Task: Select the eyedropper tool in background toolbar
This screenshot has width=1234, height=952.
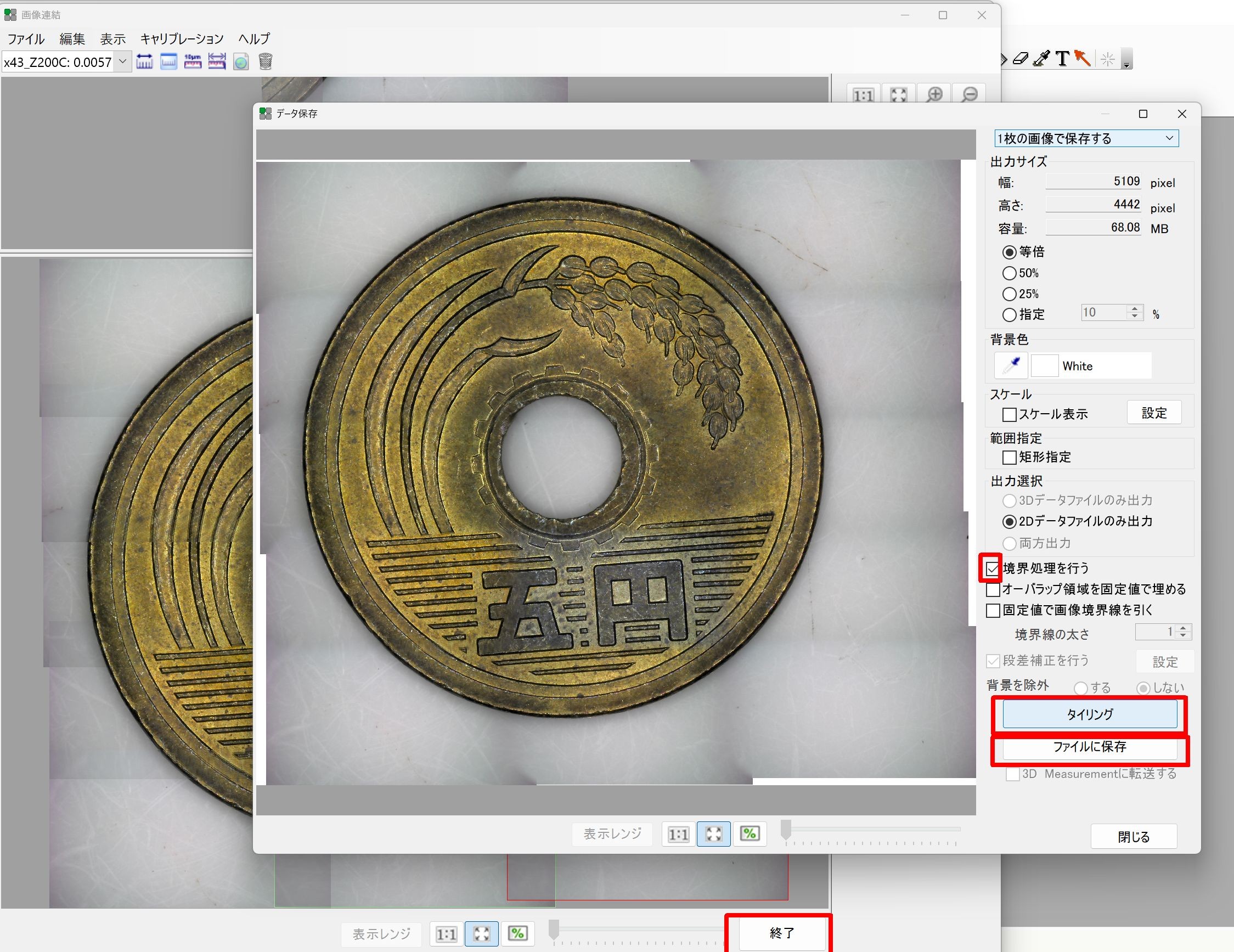Action: pos(1041,58)
